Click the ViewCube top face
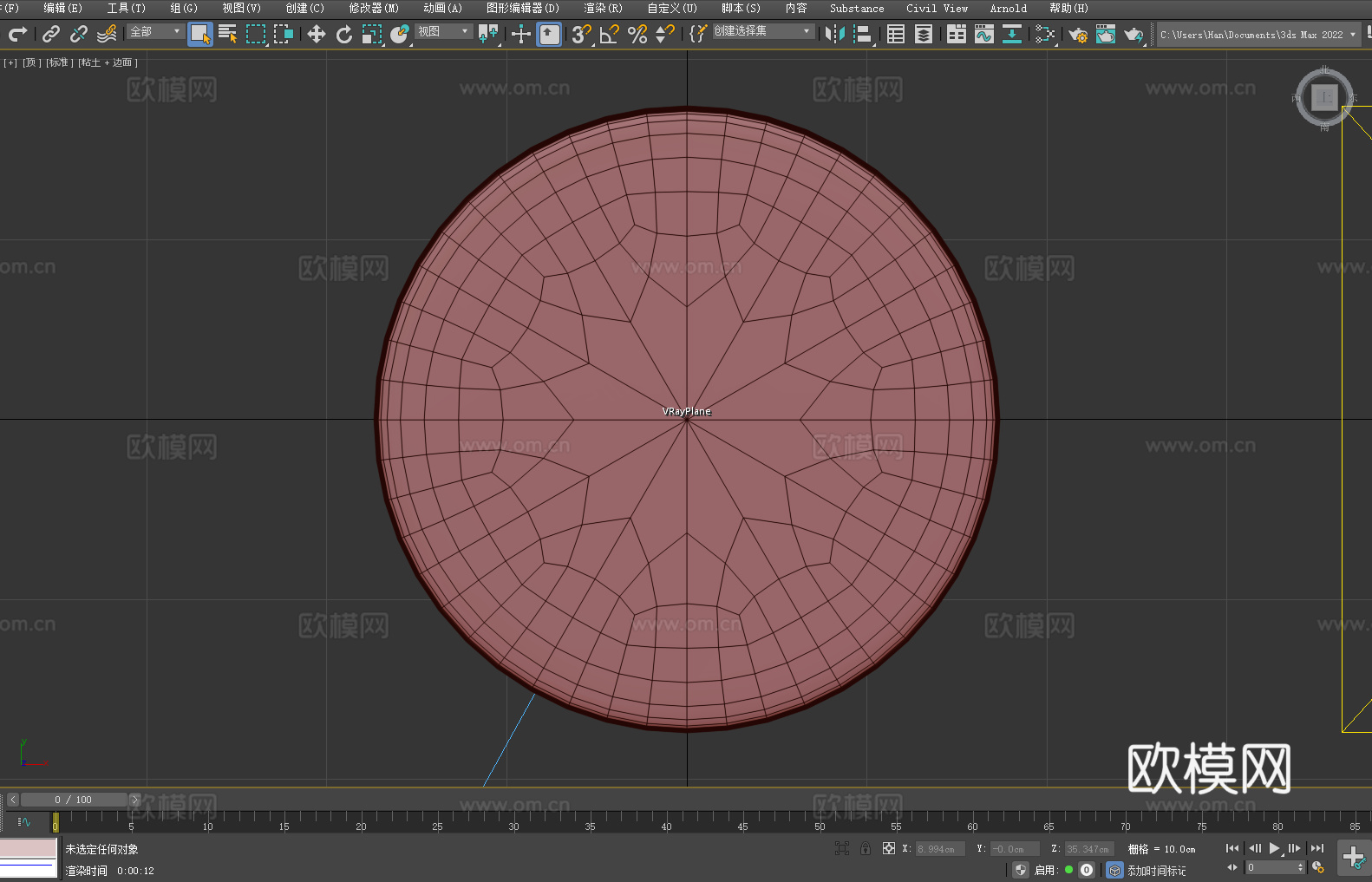 (1324, 97)
